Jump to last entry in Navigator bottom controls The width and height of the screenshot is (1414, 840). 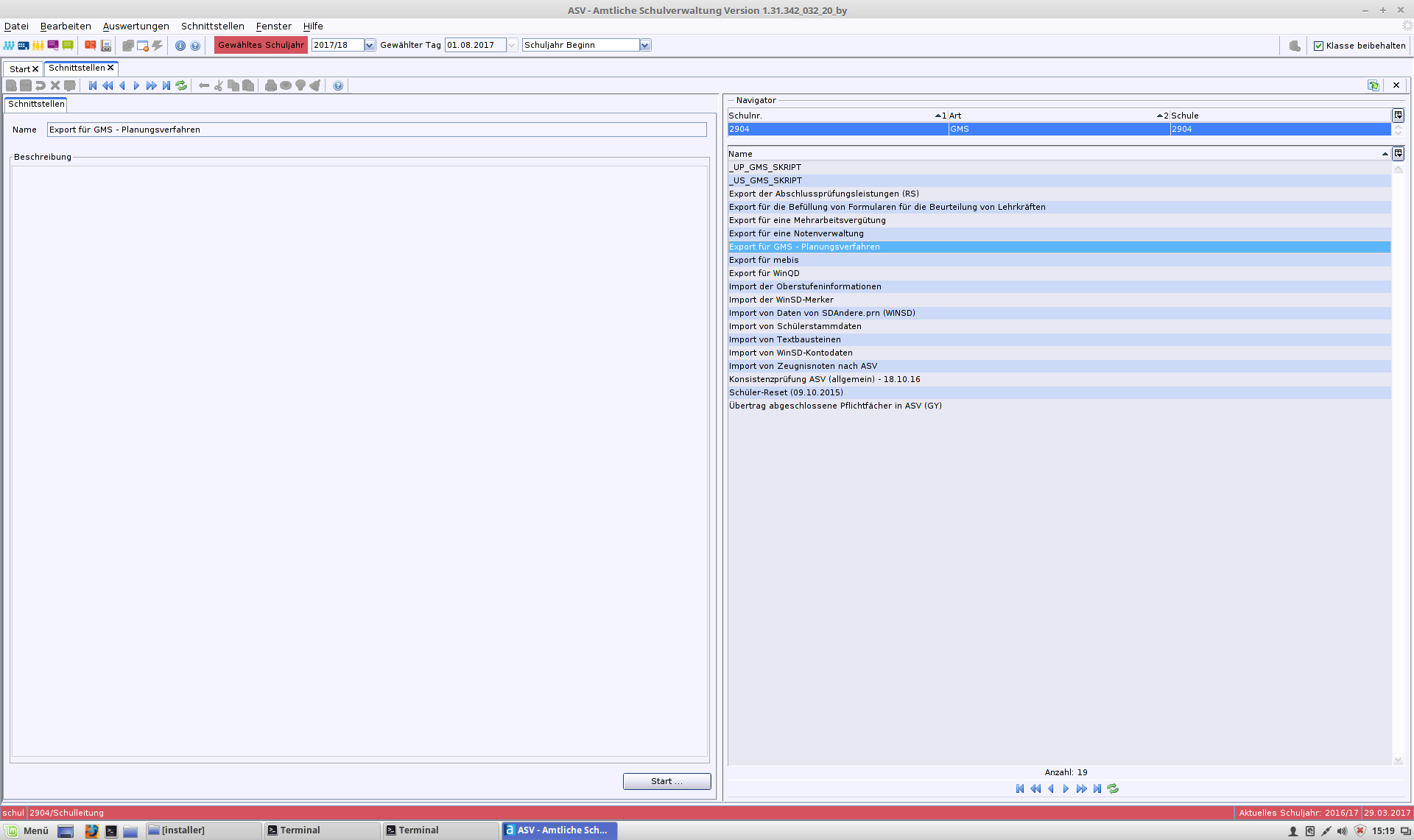pyautogui.click(x=1097, y=788)
